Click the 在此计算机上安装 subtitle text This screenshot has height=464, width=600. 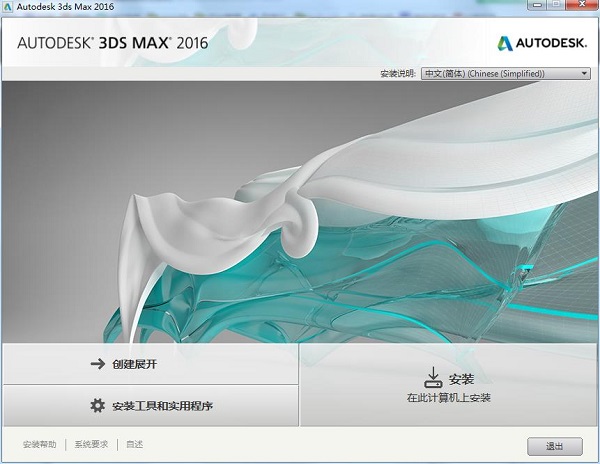(x=448, y=398)
